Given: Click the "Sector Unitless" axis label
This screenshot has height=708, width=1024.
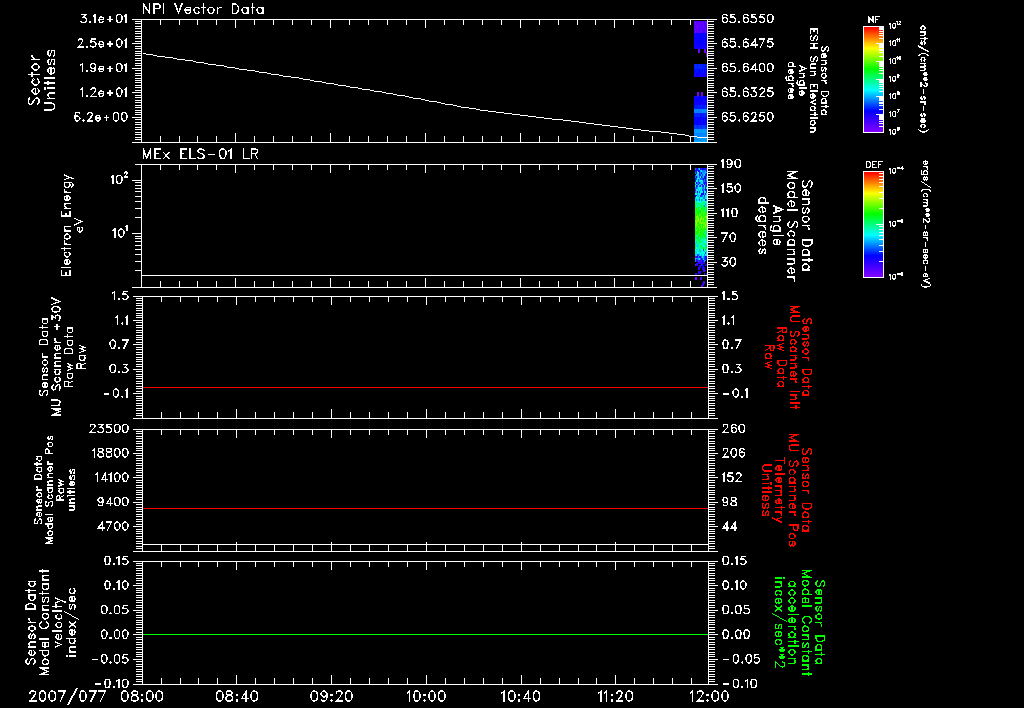Looking at the screenshot, I should tap(42, 80).
